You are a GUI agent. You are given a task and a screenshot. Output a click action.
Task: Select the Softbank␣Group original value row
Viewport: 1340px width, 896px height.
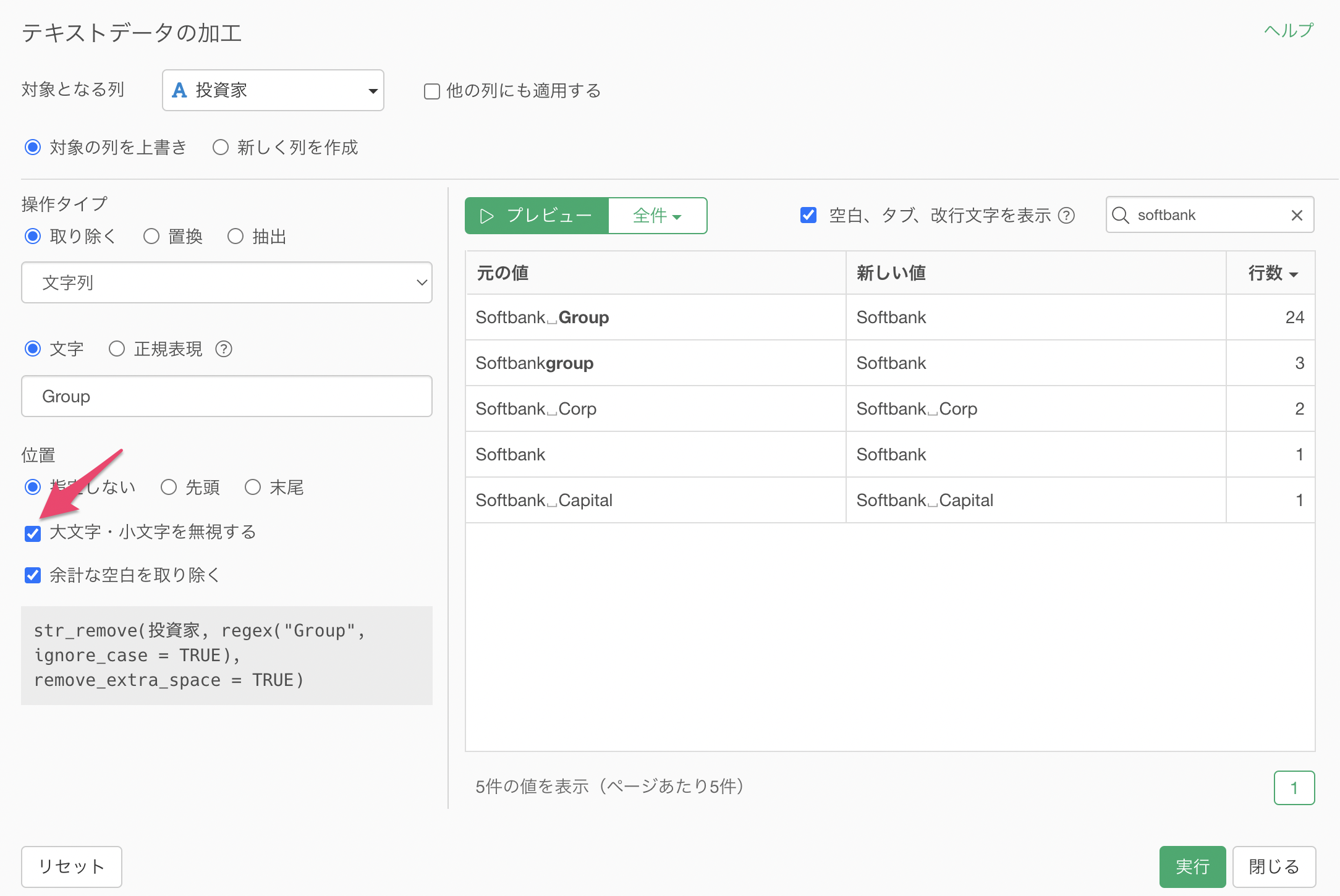pos(655,317)
